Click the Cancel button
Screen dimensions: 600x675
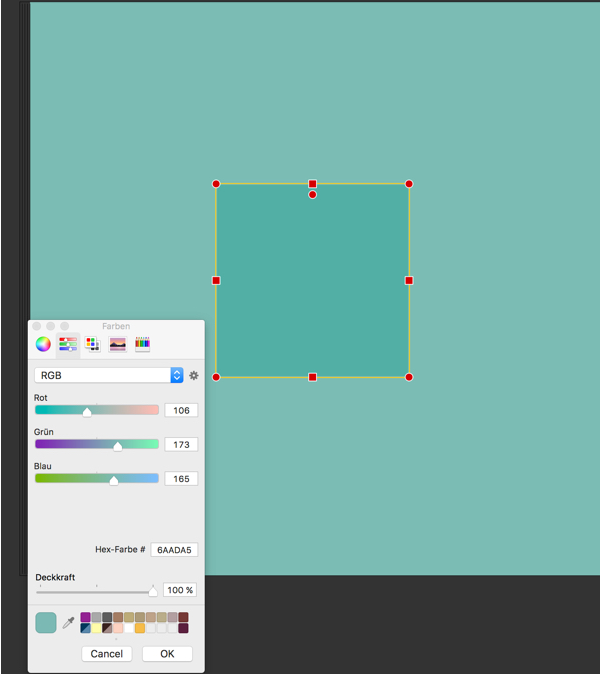point(107,654)
